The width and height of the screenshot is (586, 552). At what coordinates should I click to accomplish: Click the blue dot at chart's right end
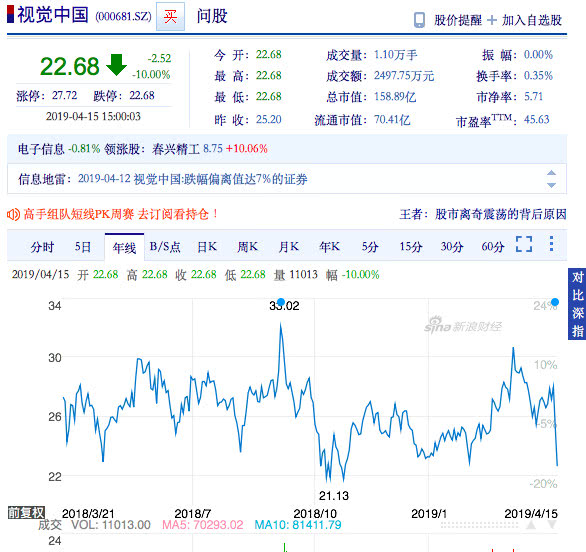(555, 302)
